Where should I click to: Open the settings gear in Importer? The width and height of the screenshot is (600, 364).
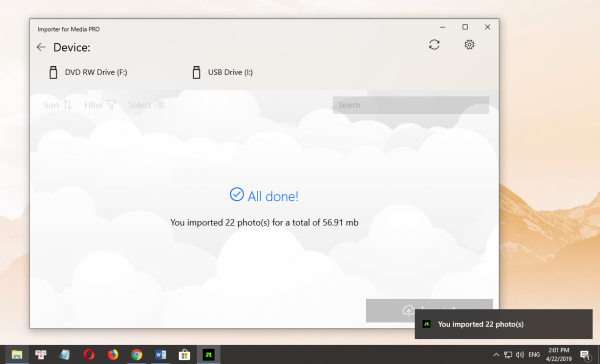coord(469,45)
